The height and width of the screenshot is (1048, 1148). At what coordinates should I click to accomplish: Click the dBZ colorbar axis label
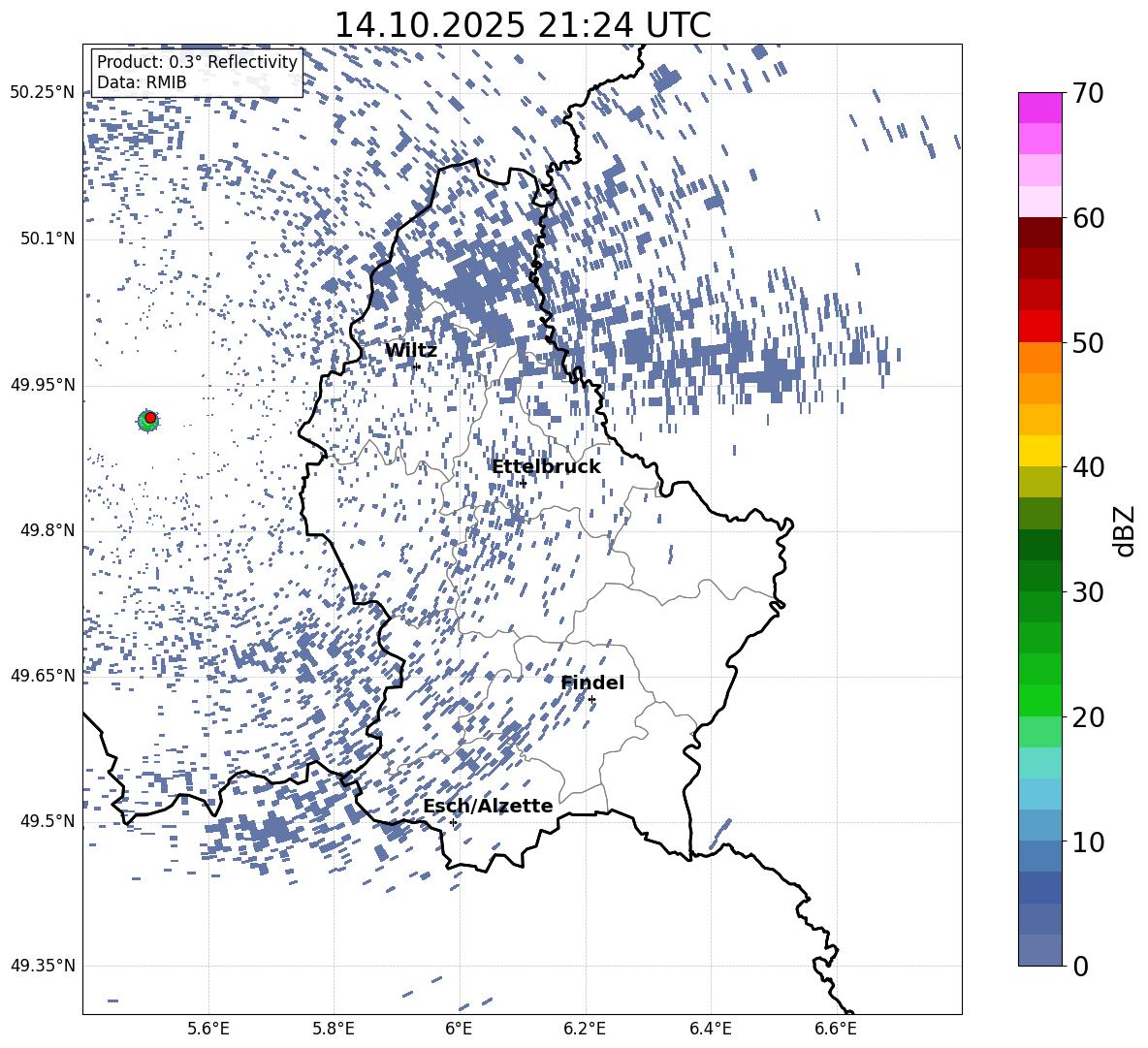pyautogui.click(x=1125, y=530)
